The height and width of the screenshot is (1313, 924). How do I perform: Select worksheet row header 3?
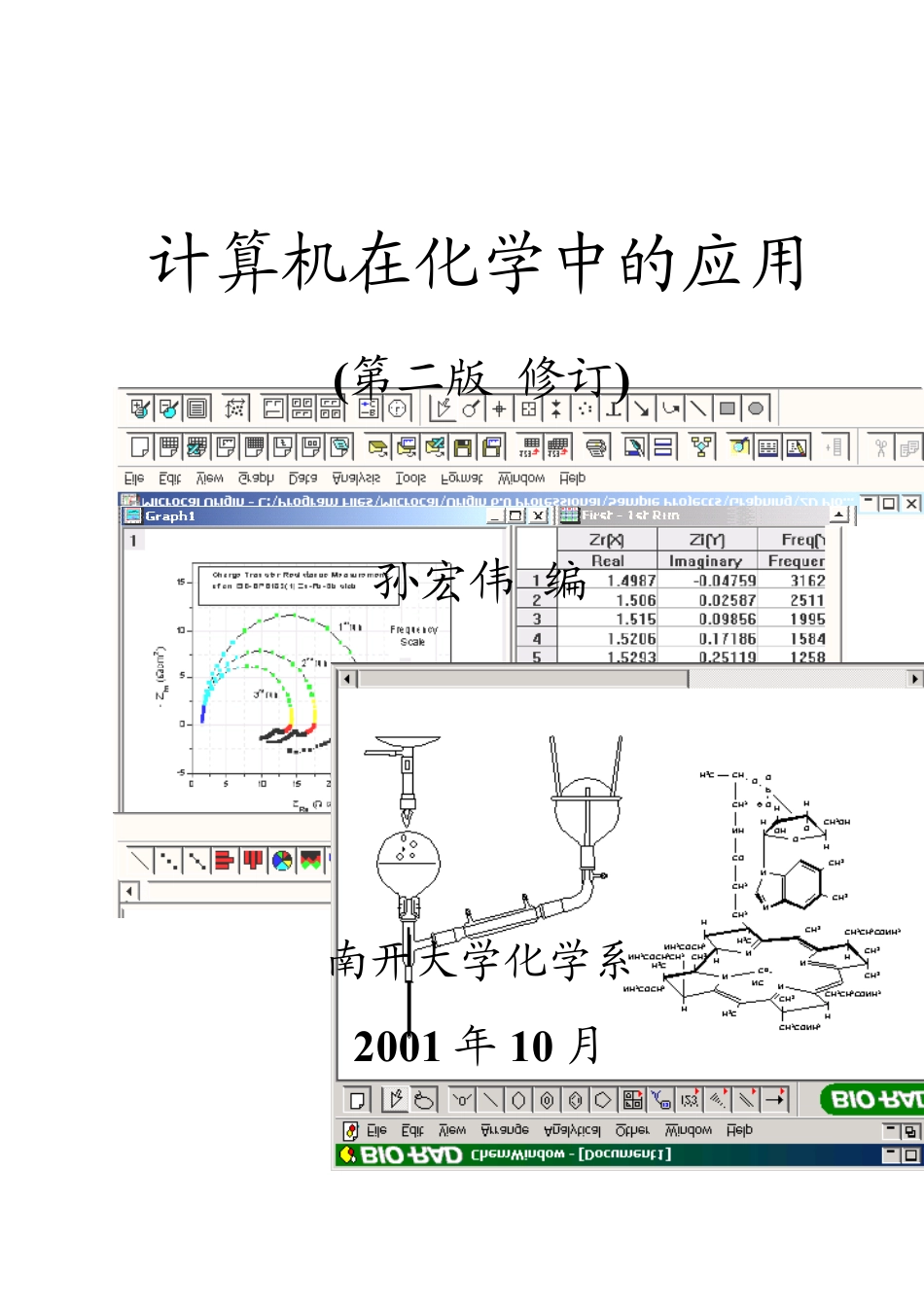tap(536, 619)
